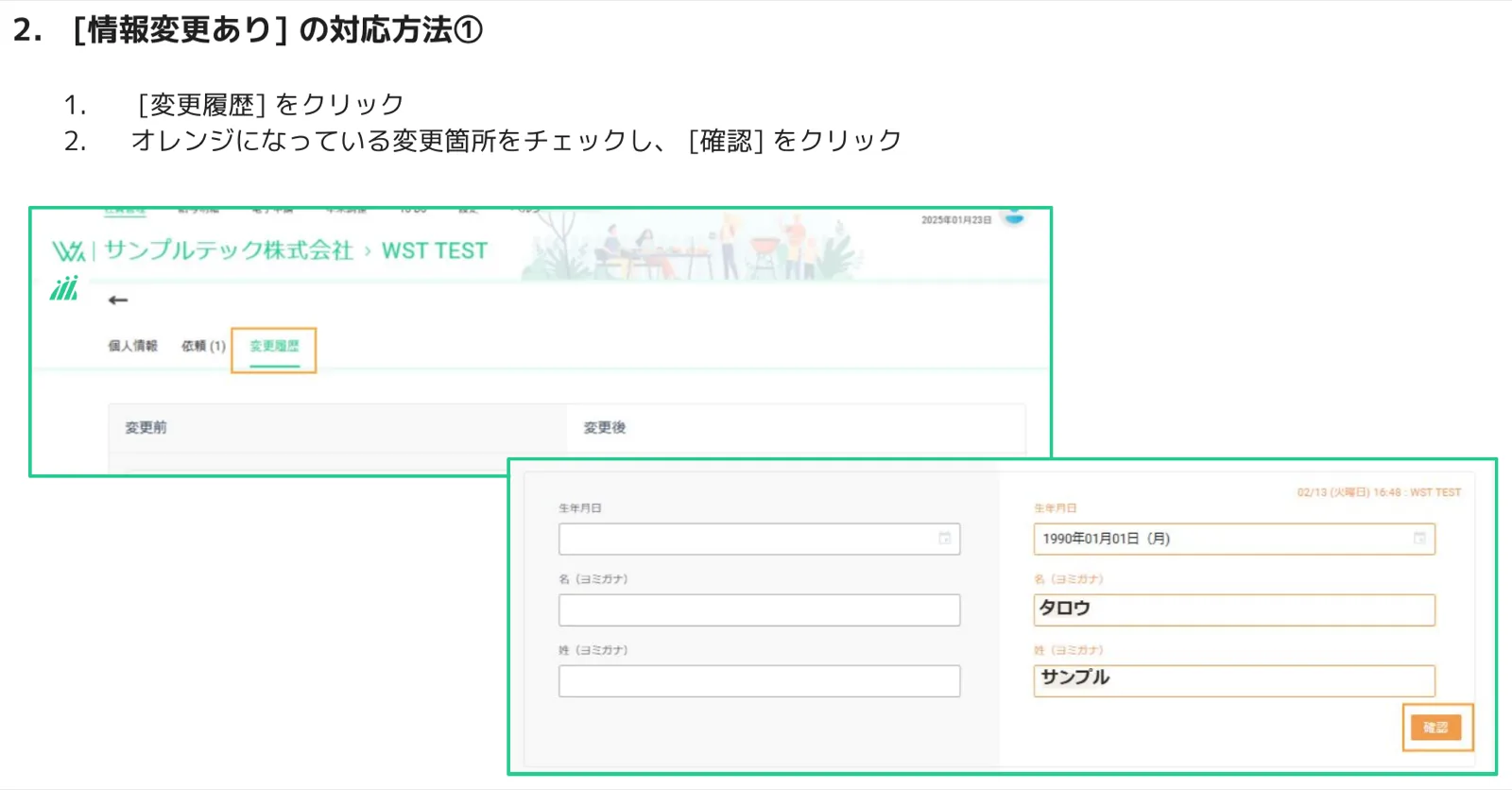Click the タロウ input field
1512x790 pixels.
click(x=1234, y=610)
